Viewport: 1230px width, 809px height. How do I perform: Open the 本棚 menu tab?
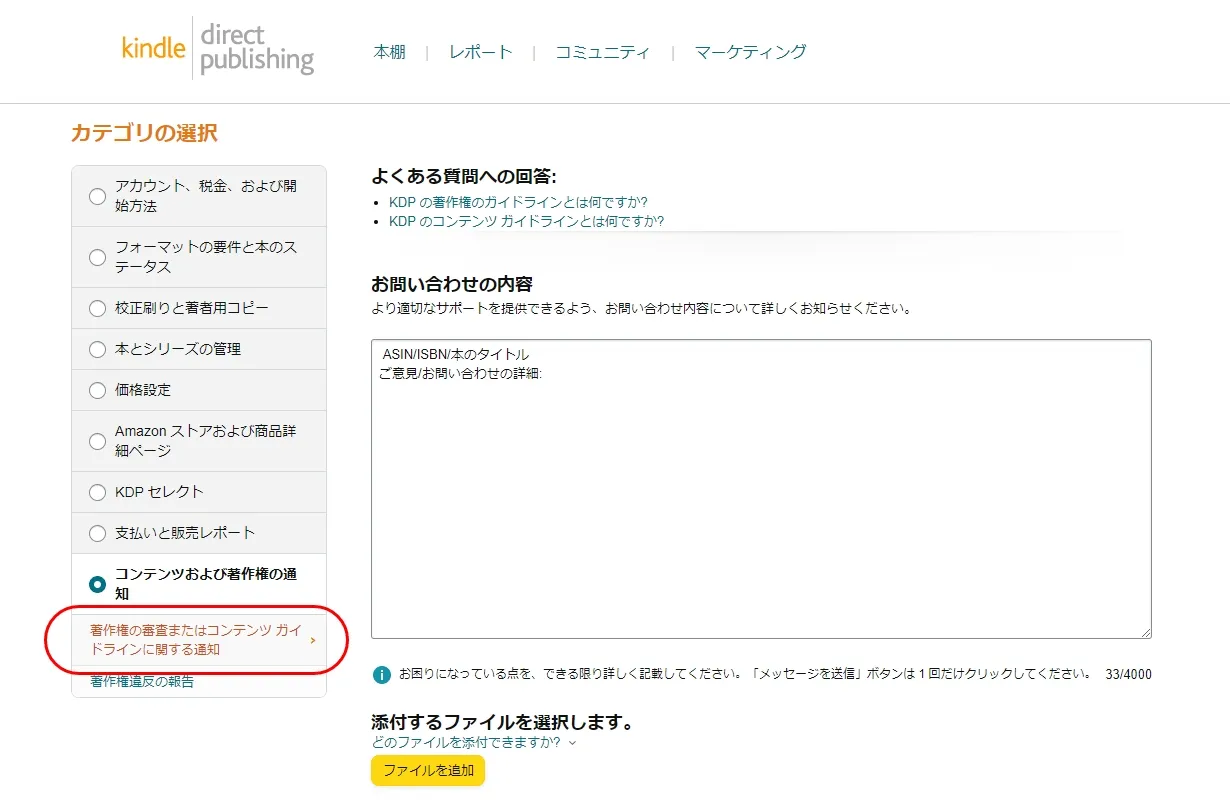(389, 52)
